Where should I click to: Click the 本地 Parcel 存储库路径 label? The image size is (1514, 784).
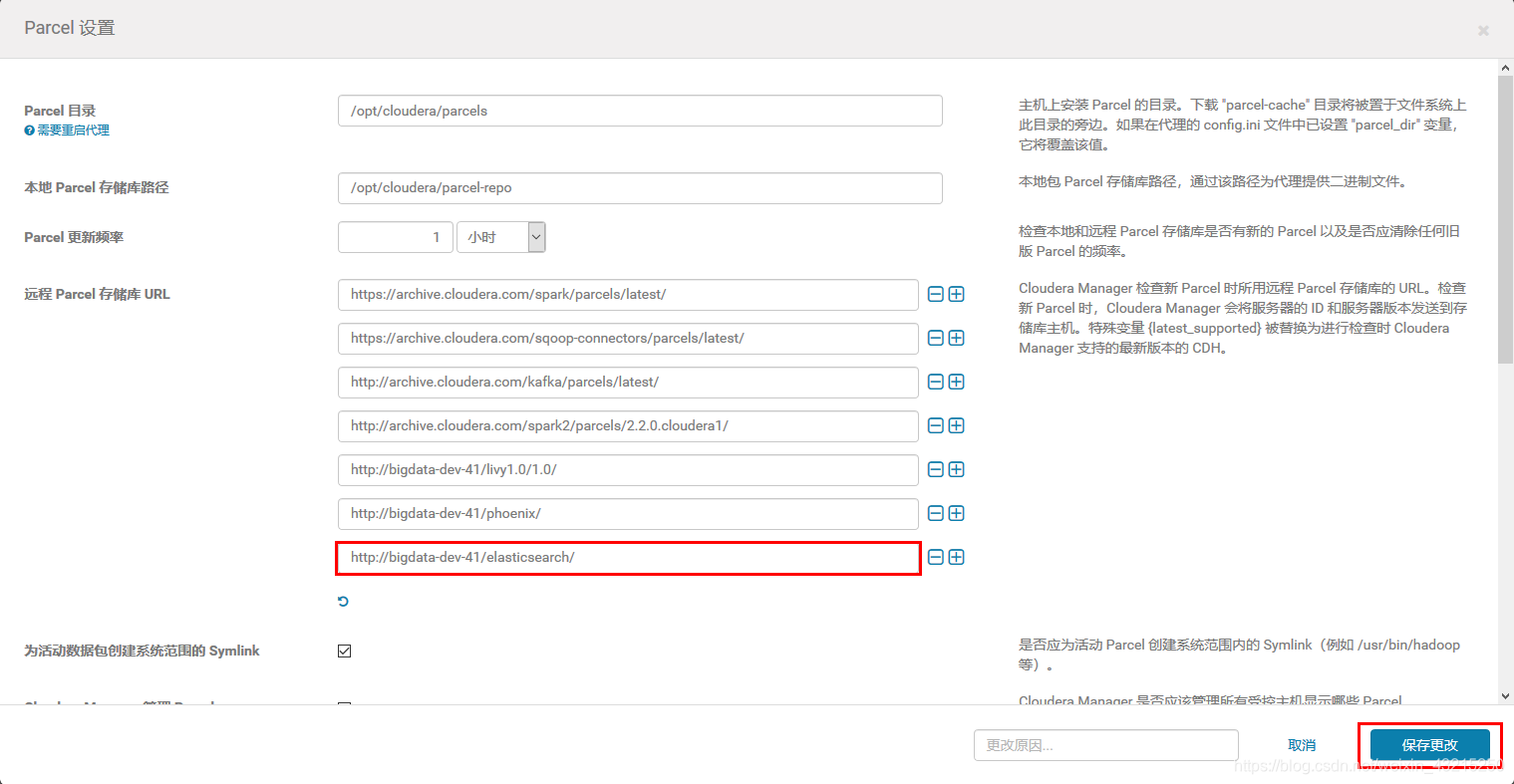click(97, 187)
